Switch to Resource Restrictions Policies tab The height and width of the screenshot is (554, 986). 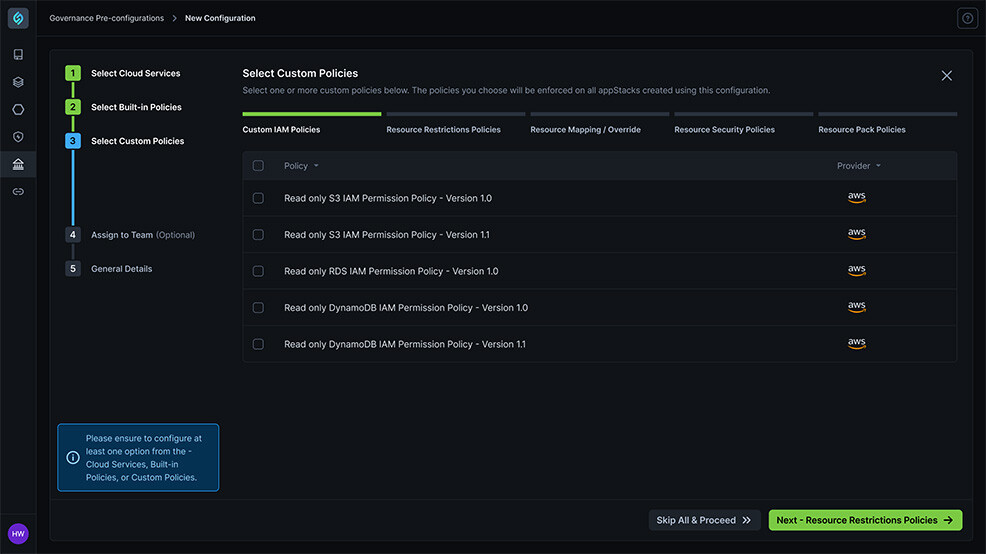(443, 130)
